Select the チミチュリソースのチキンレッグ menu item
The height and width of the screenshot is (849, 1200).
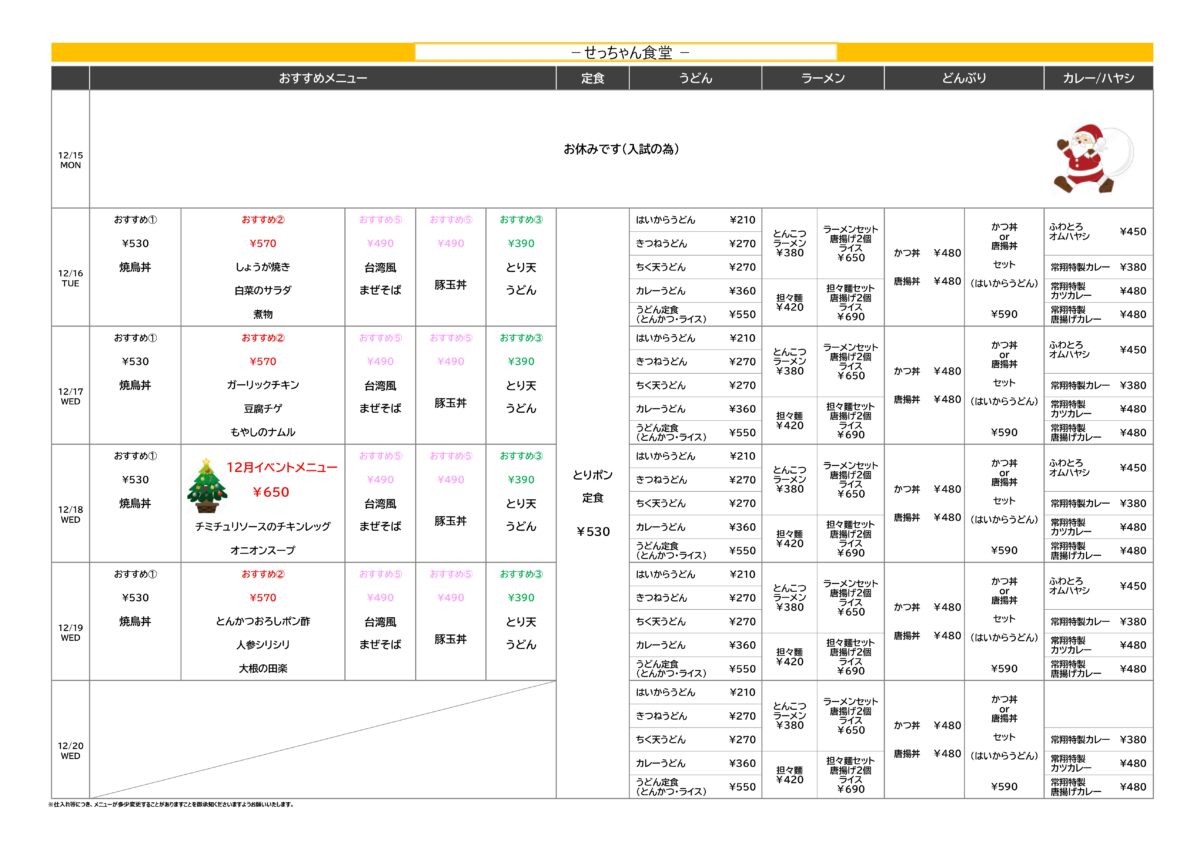[263, 527]
